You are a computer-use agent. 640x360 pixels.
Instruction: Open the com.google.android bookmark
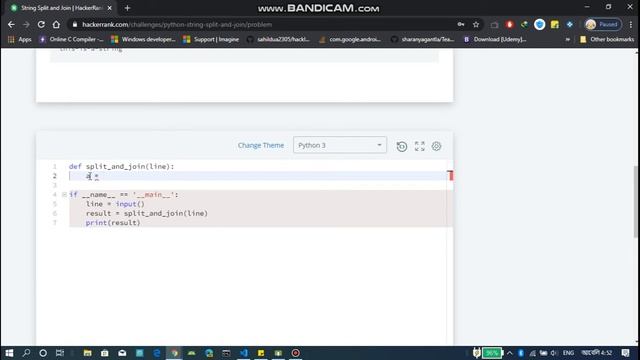(351, 39)
